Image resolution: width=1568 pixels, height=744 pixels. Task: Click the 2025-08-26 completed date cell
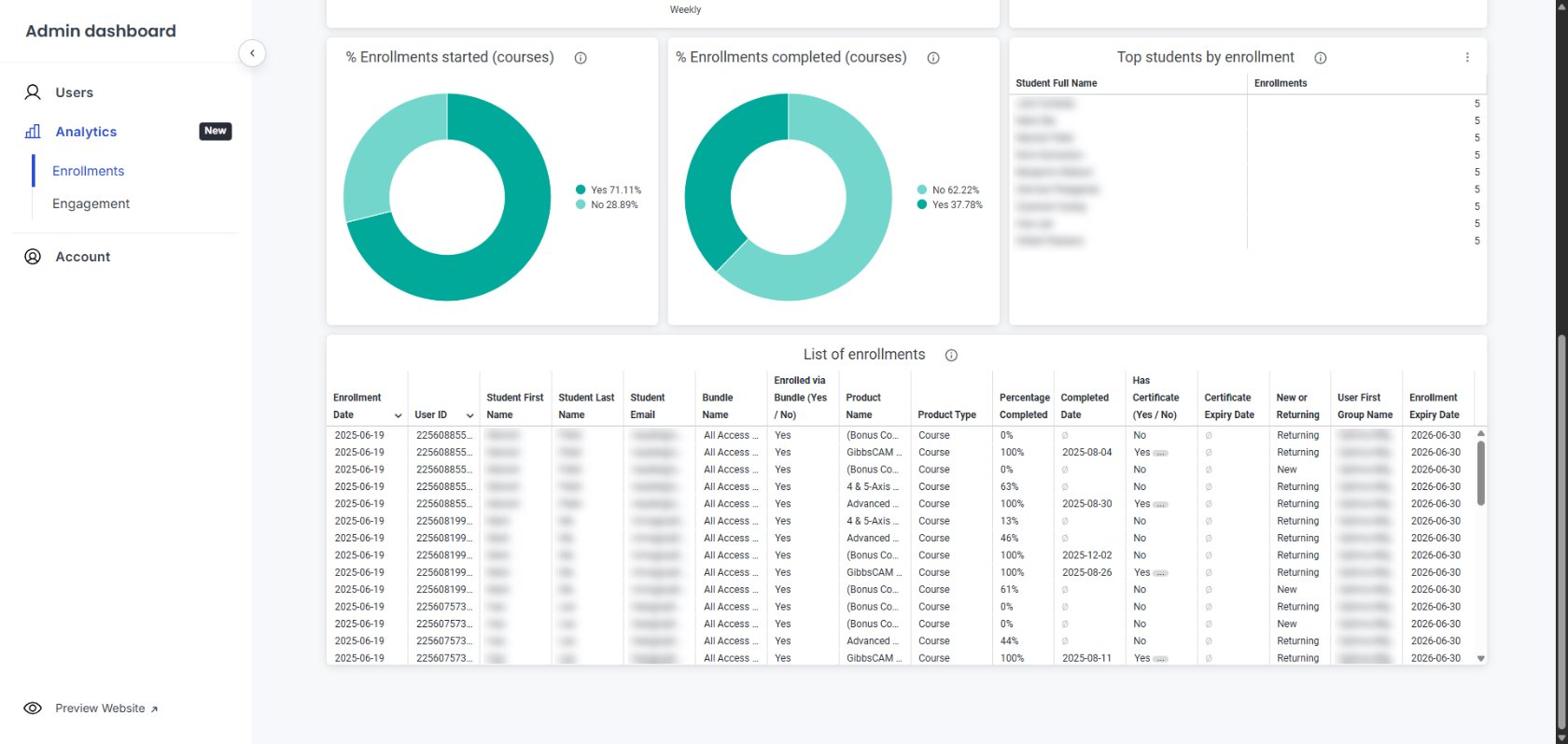tap(1086, 572)
